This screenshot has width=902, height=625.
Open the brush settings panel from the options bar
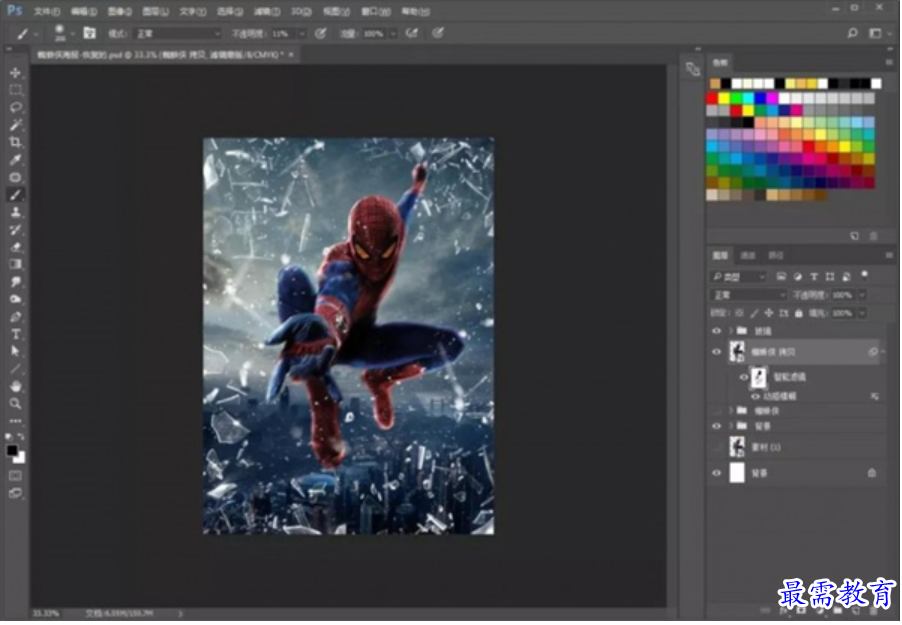[89, 33]
